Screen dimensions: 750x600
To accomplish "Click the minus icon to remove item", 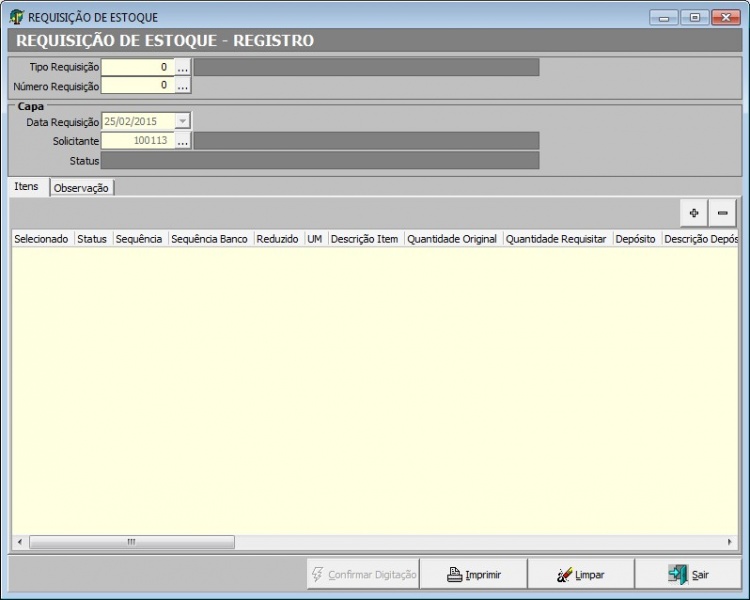I will click(x=722, y=213).
